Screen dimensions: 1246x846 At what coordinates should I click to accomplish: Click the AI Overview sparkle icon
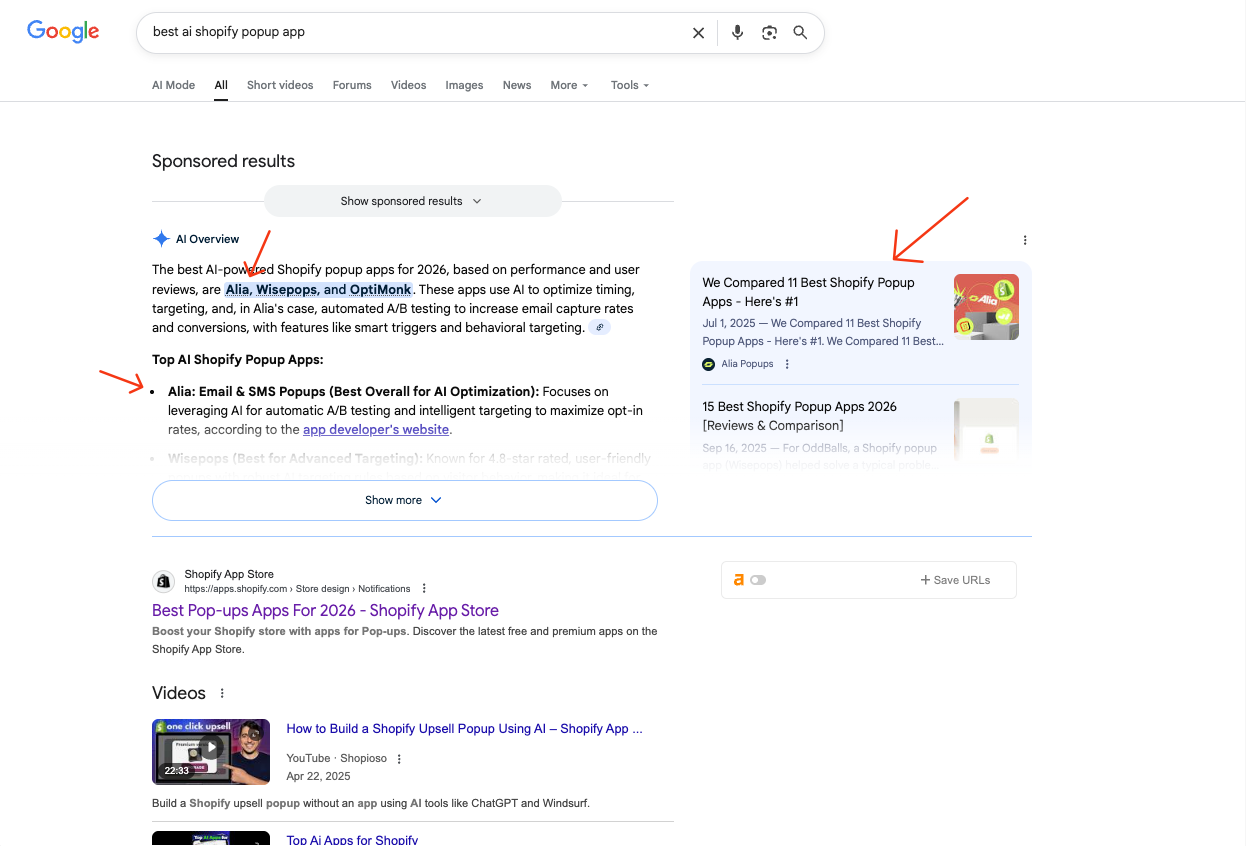point(161,238)
